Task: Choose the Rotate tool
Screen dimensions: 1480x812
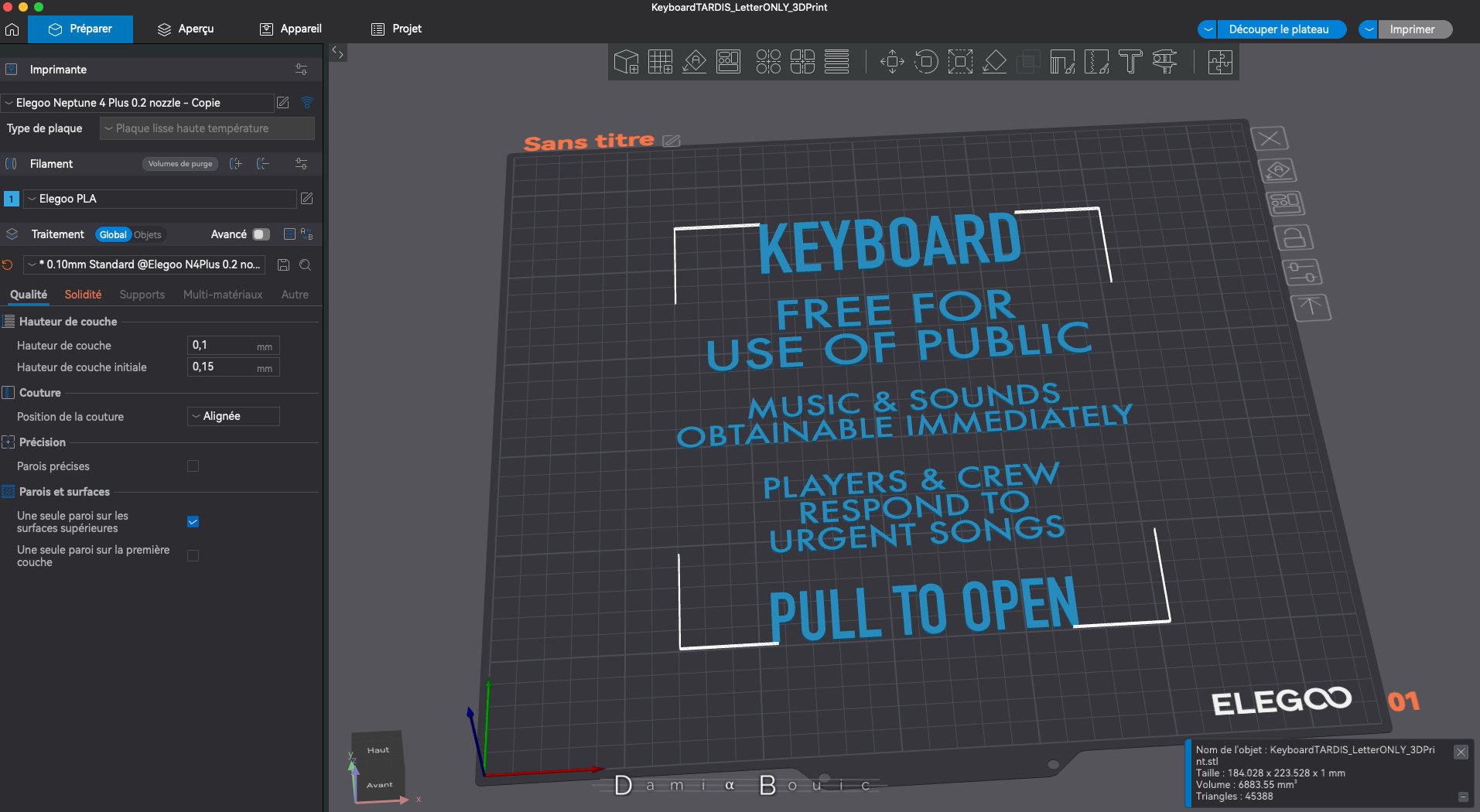Action: tap(926, 61)
